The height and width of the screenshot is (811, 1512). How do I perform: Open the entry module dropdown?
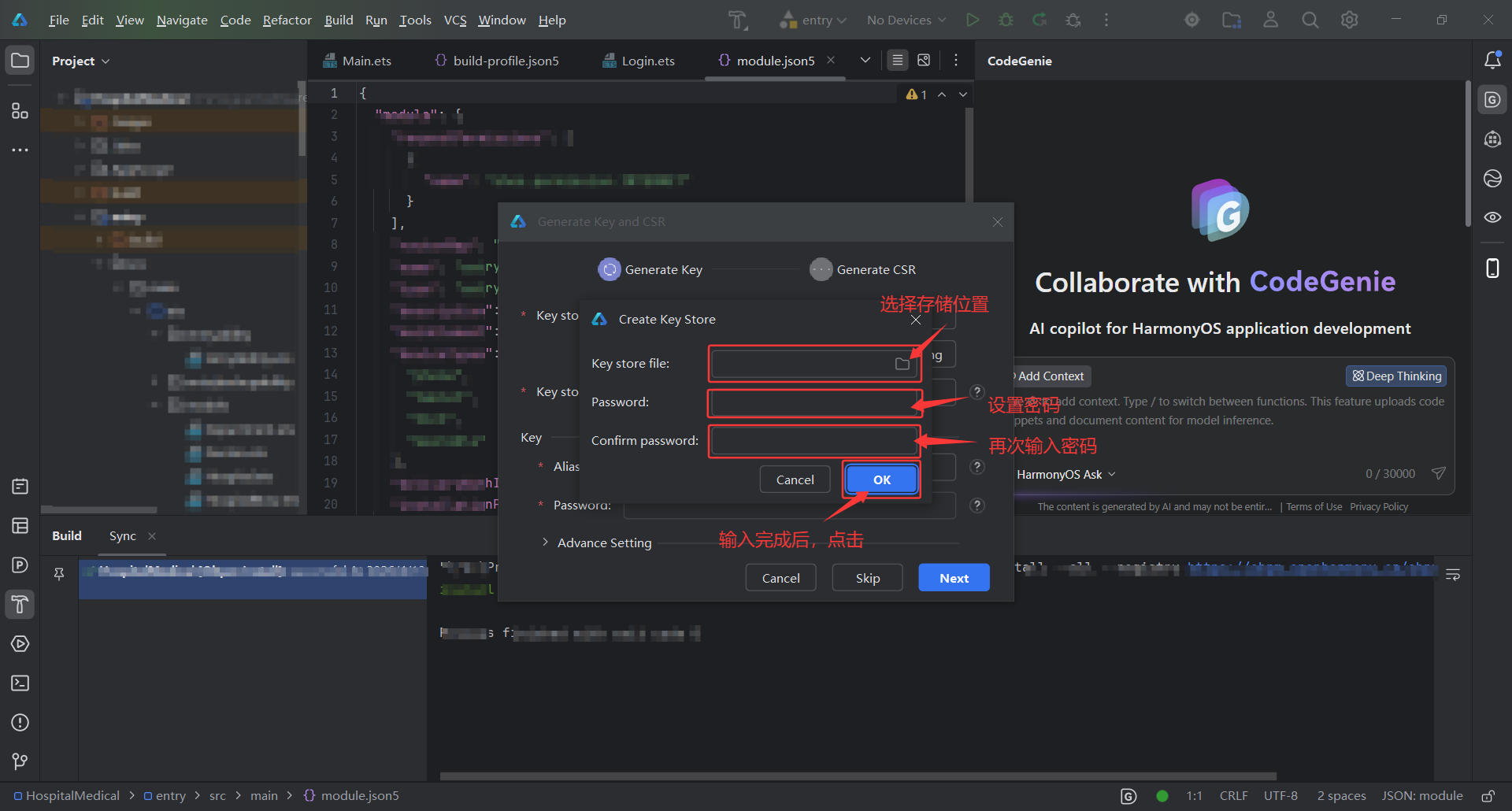click(813, 20)
